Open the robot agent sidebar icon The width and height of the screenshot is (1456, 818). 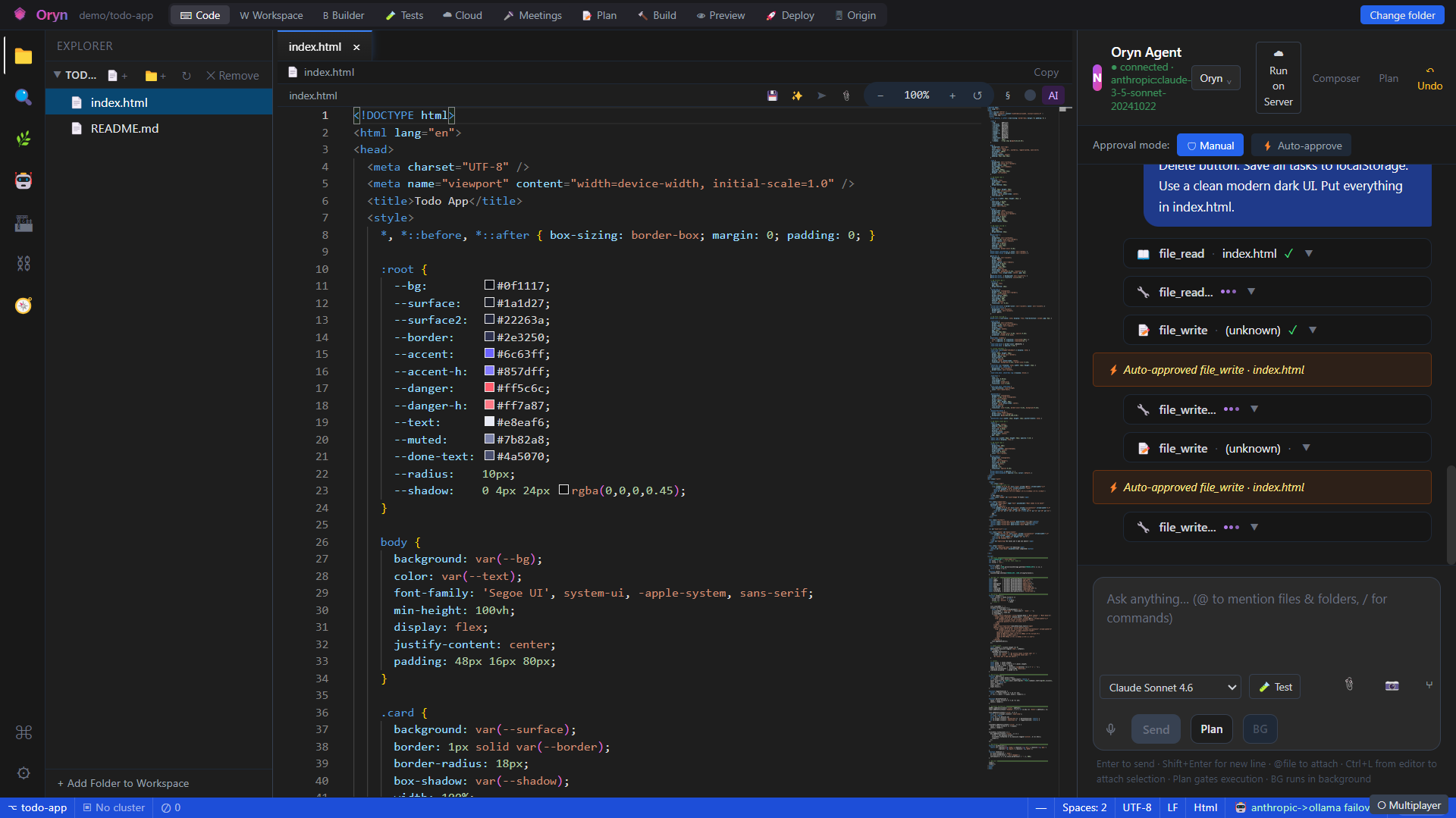tap(24, 180)
